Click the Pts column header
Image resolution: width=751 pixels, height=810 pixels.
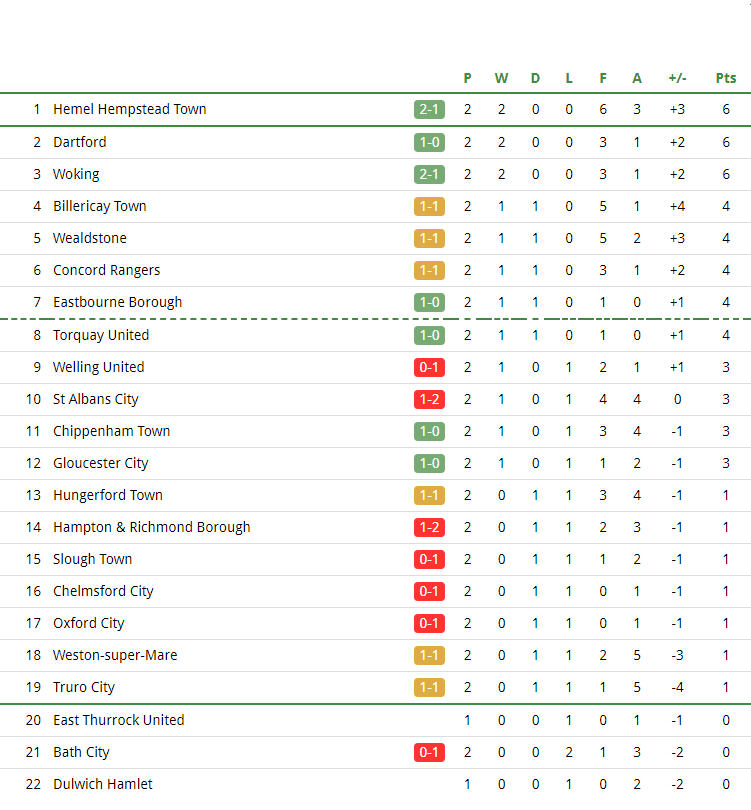coord(726,78)
